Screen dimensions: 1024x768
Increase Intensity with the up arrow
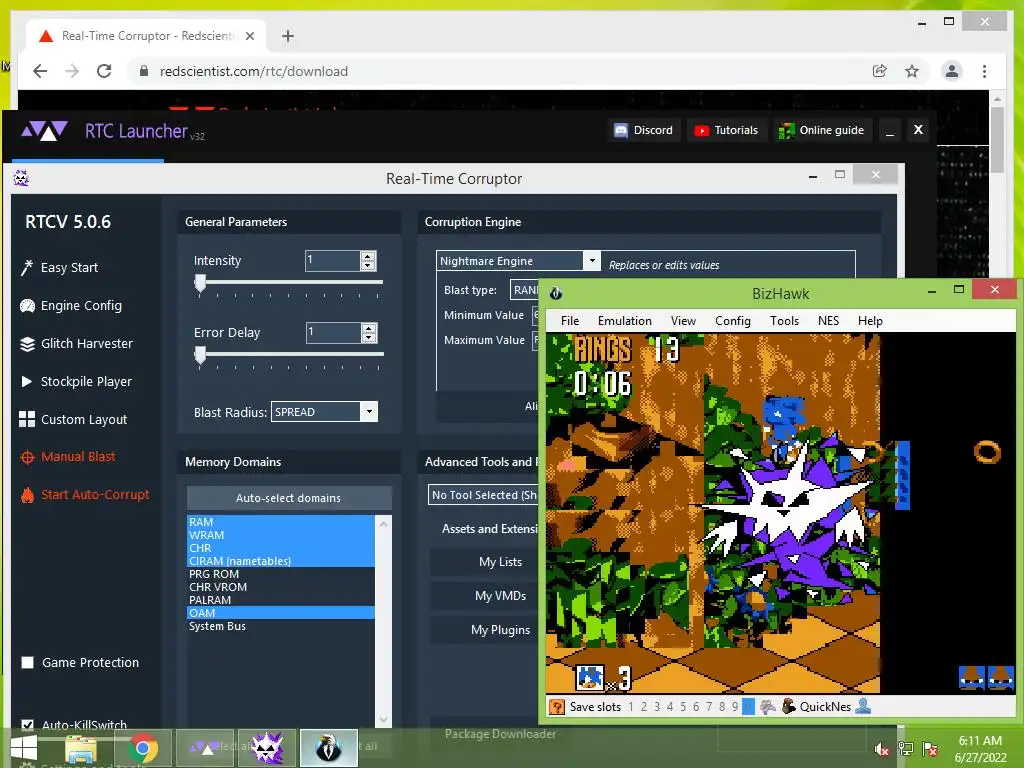[368, 257]
